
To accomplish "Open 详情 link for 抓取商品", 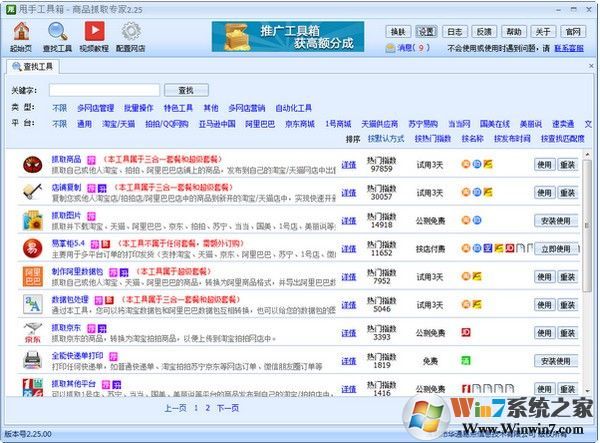I will tap(349, 165).
